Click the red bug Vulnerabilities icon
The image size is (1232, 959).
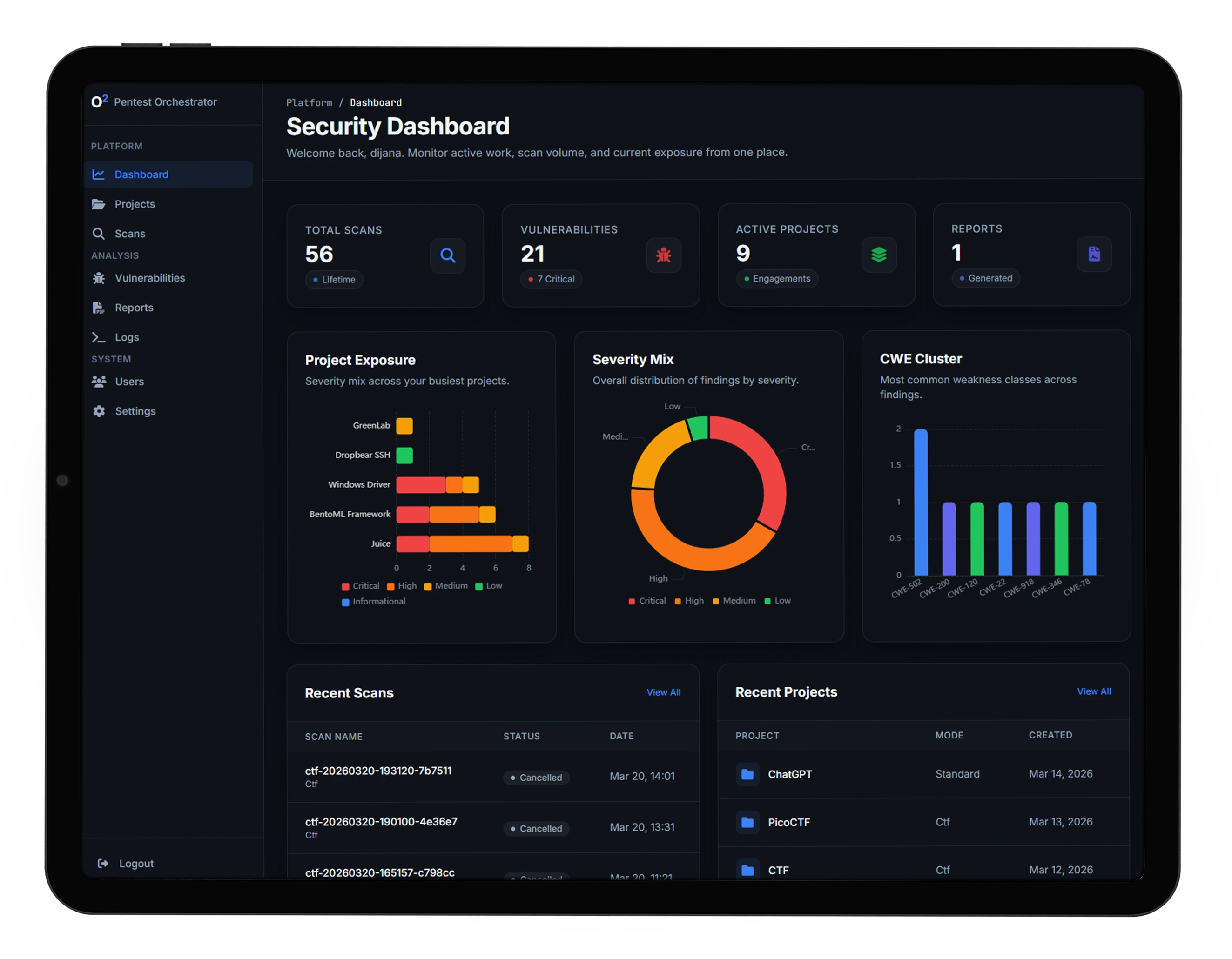pos(663,255)
